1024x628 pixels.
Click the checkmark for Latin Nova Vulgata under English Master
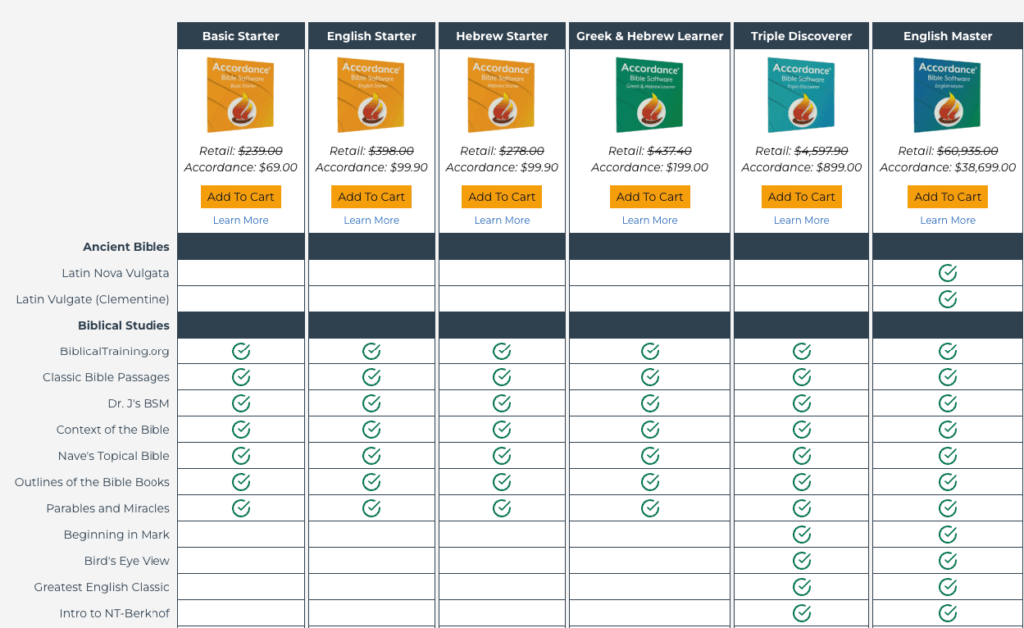pyautogui.click(x=947, y=272)
